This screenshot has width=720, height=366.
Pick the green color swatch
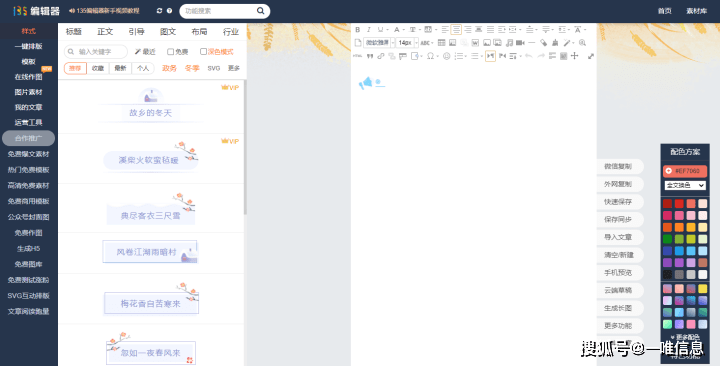pyautogui.click(x=667, y=239)
